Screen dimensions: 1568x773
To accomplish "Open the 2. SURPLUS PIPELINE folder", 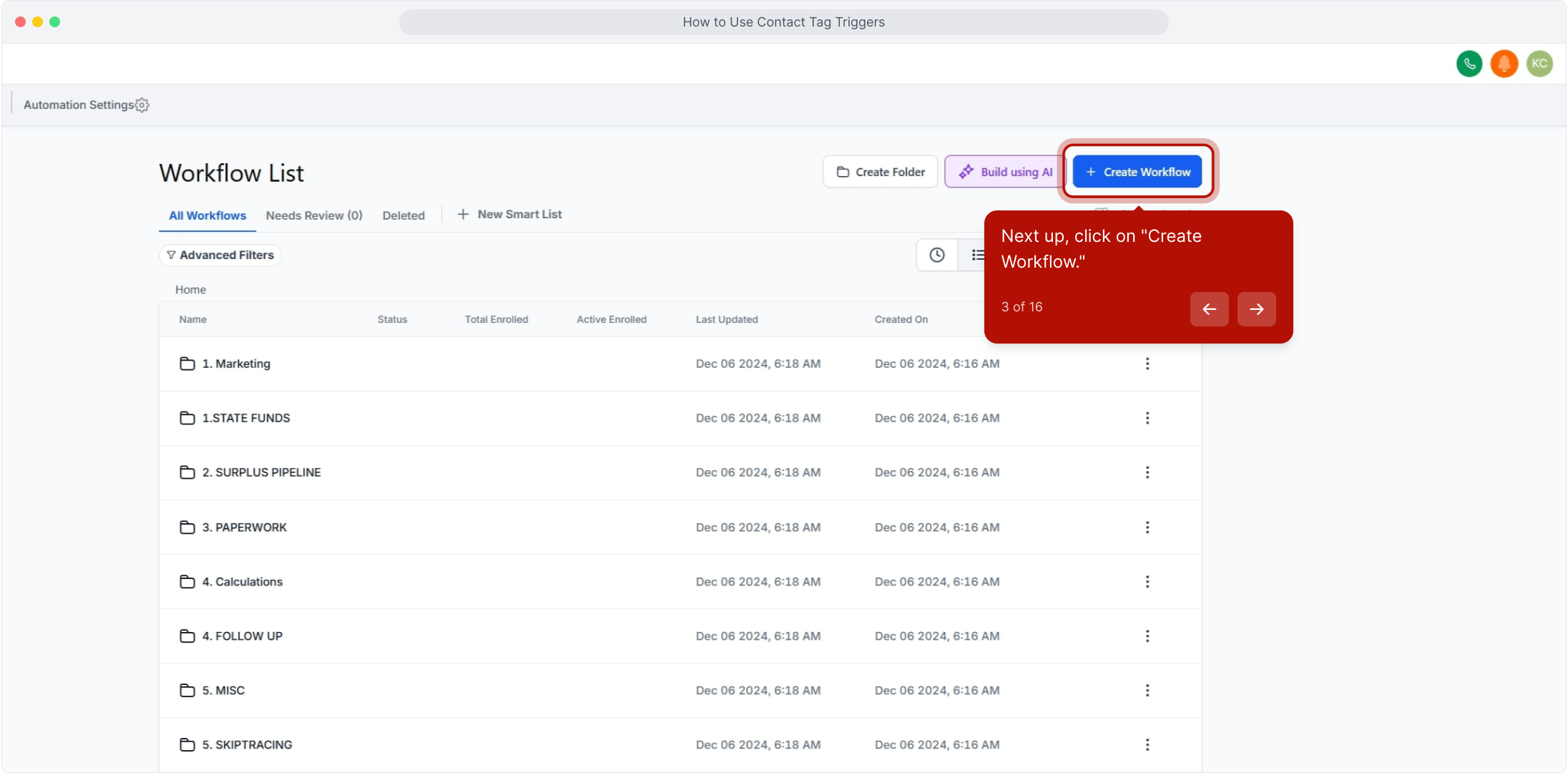I will (x=261, y=472).
